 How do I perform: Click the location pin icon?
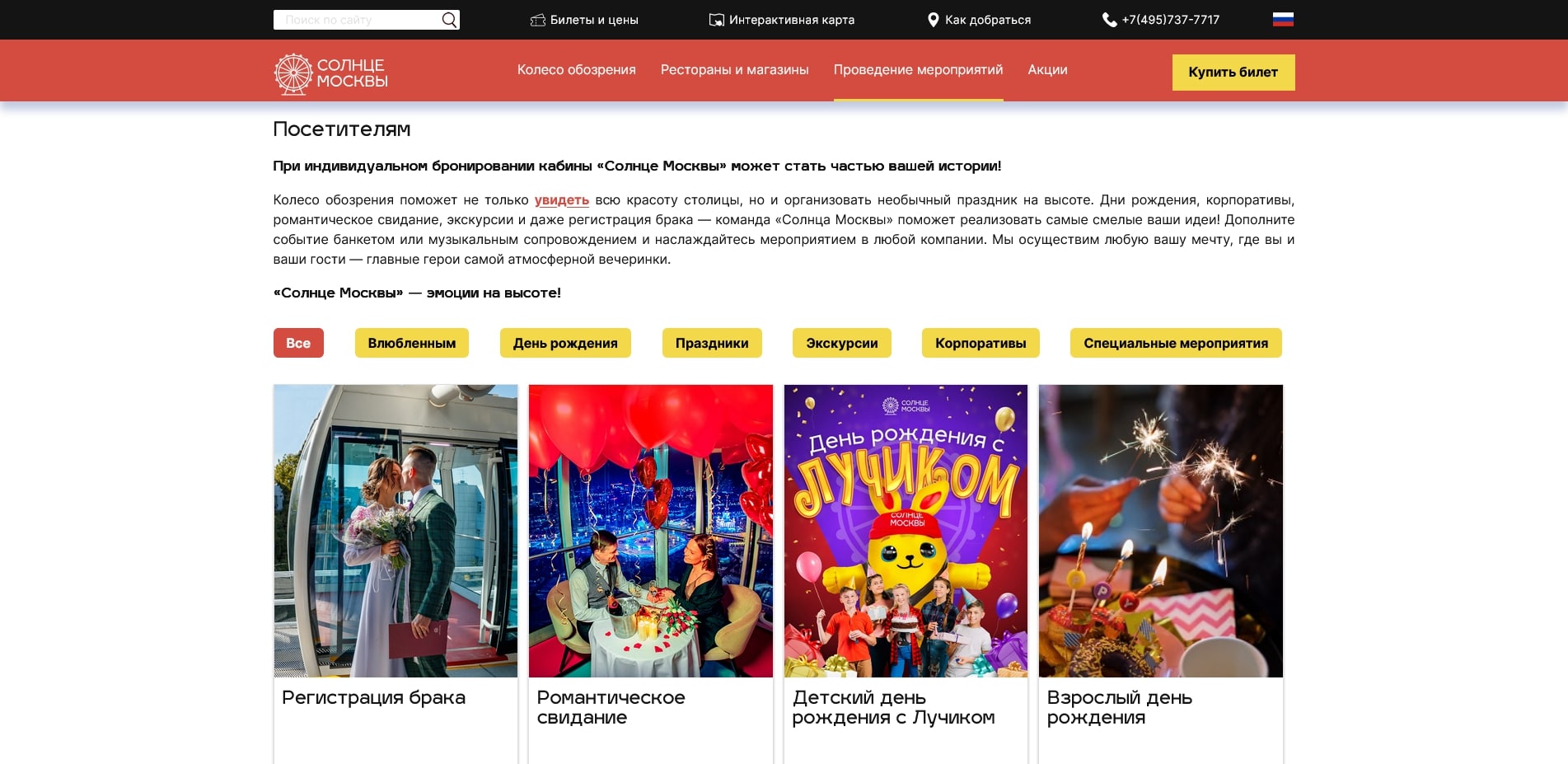point(933,20)
